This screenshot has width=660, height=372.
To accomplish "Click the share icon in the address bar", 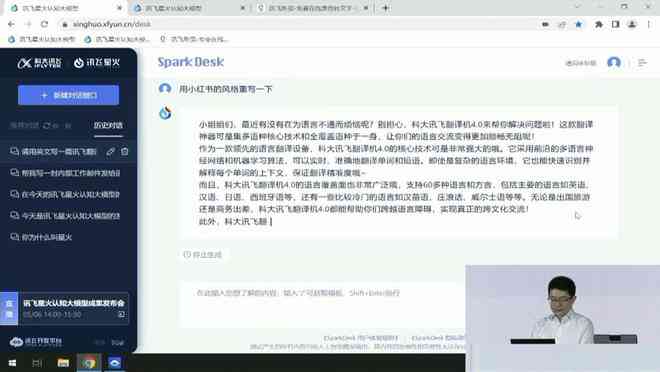I will click(x=562, y=24).
